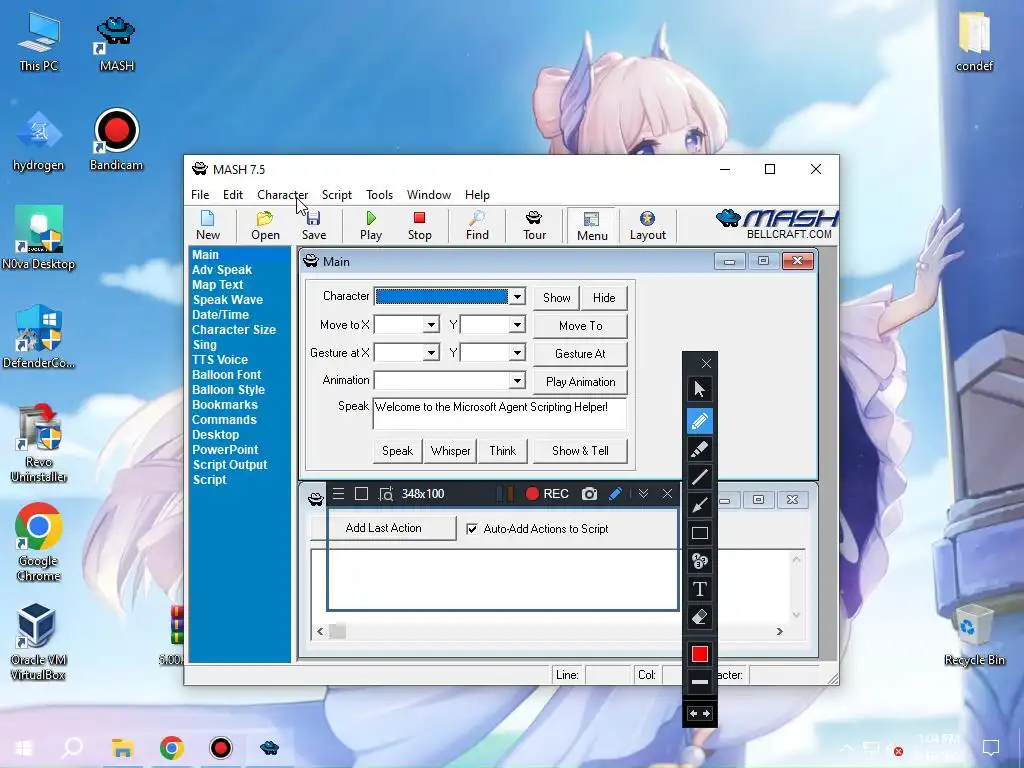Screen dimensions: 1024x768
Task: Click the Add Last Action button
Action: click(383, 528)
